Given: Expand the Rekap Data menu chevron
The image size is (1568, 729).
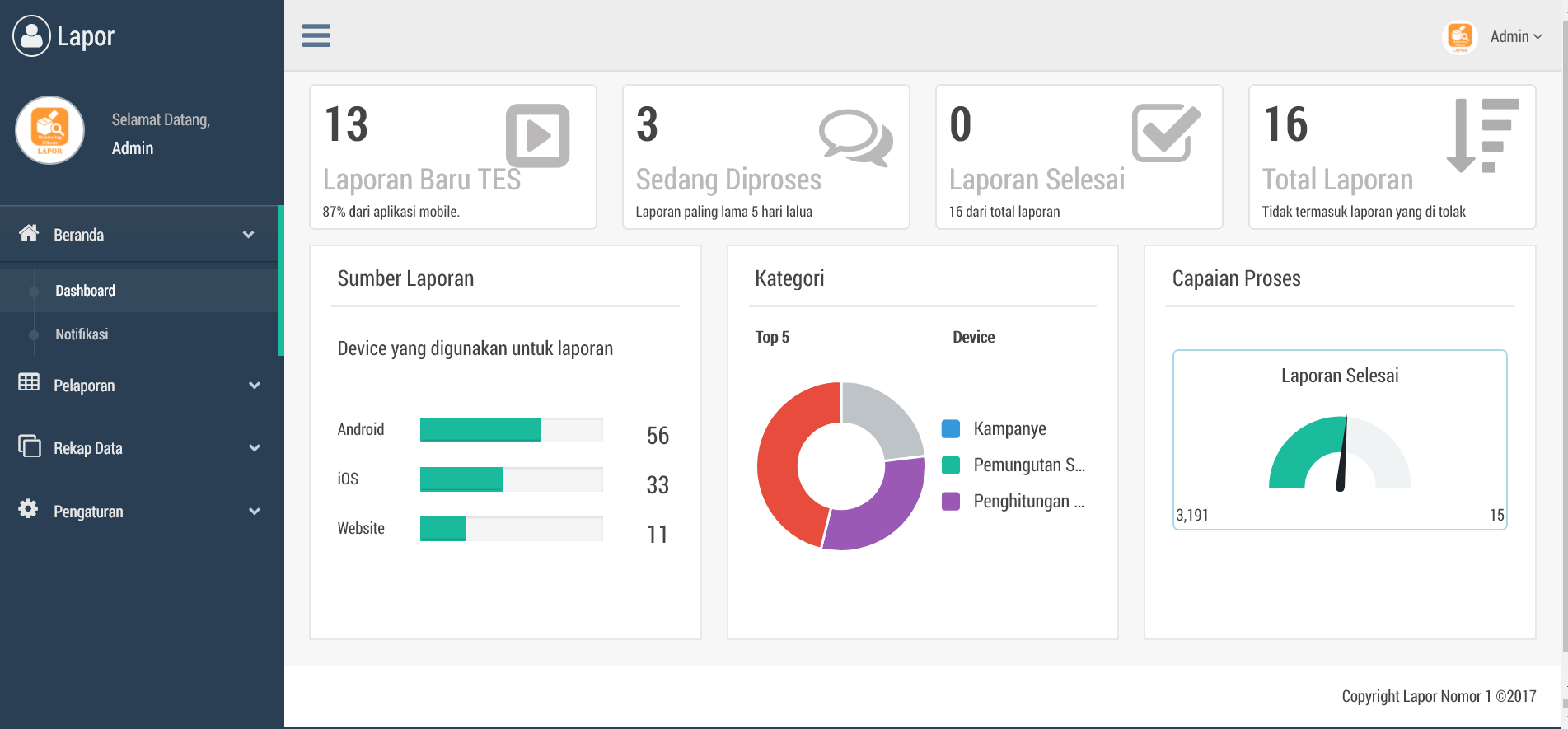Looking at the screenshot, I should tap(255, 448).
